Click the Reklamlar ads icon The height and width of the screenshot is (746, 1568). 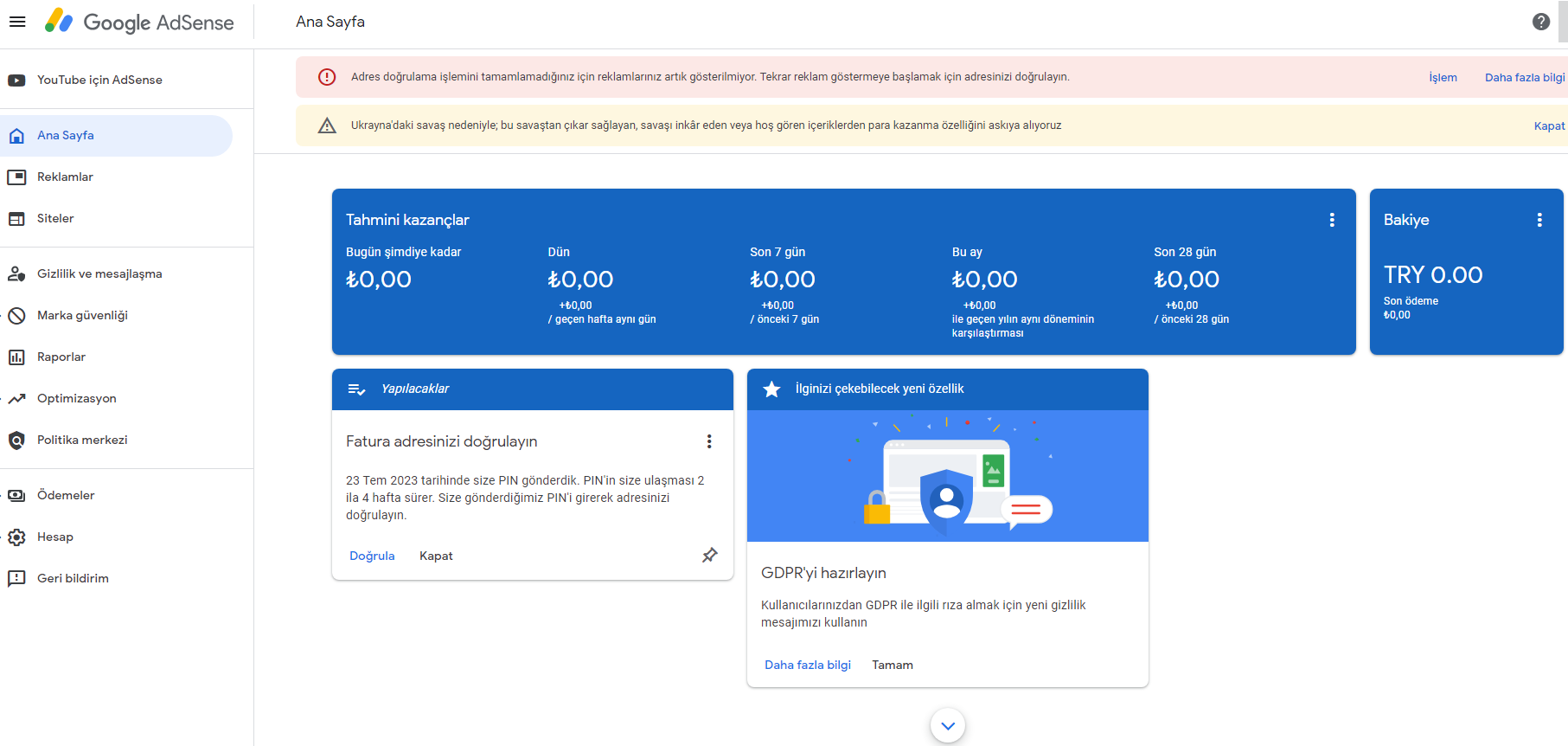coord(16,177)
